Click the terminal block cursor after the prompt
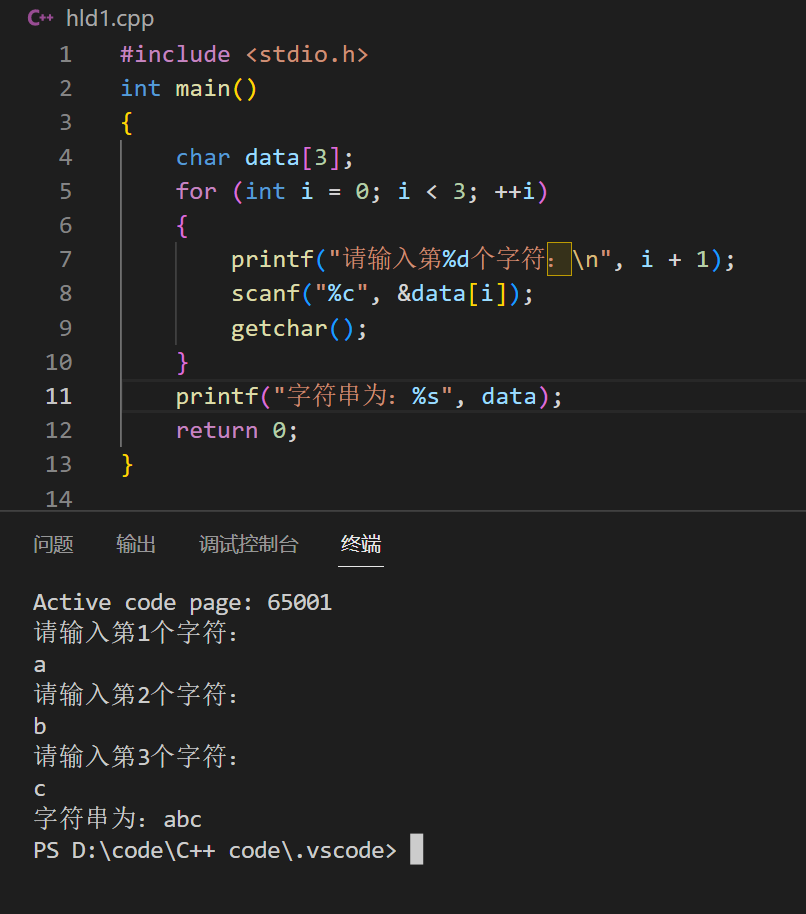The height and width of the screenshot is (914, 806). point(417,849)
